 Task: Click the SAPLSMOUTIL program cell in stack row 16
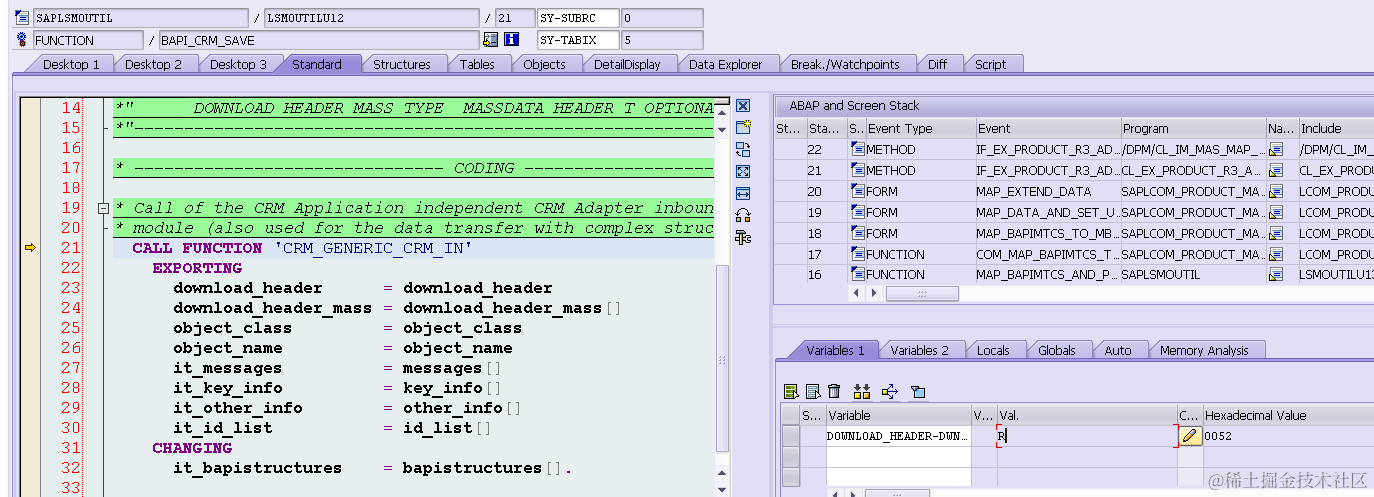click(1192, 275)
